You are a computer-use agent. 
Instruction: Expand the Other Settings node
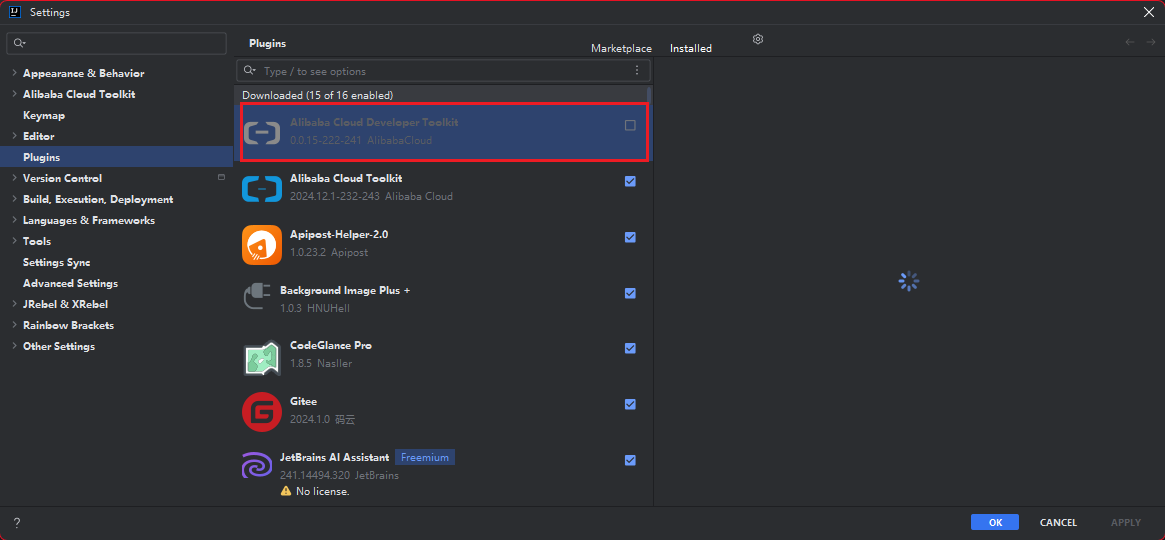click(x=14, y=346)
